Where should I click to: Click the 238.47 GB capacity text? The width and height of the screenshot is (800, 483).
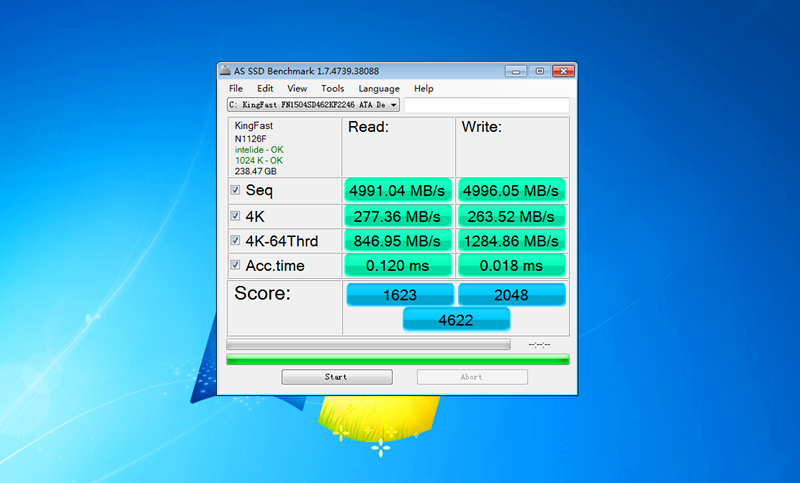click(256, 171)
